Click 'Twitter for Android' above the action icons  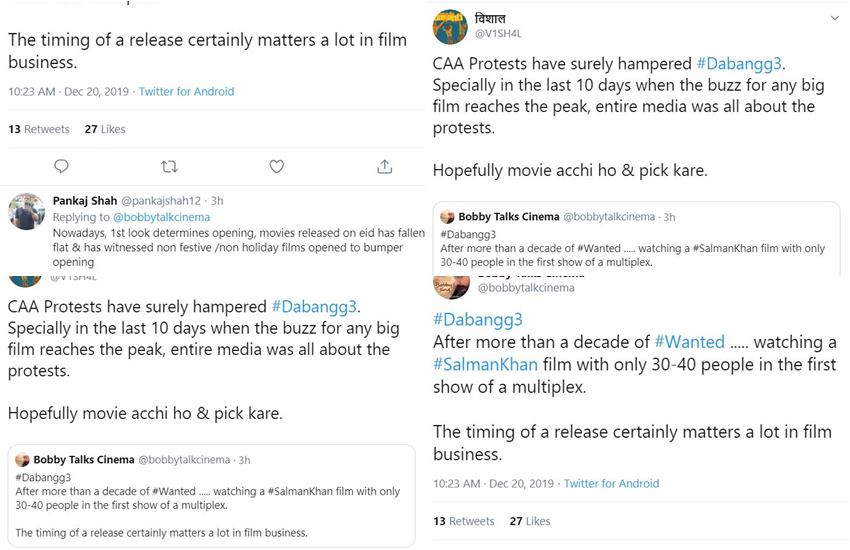(186, 91)
